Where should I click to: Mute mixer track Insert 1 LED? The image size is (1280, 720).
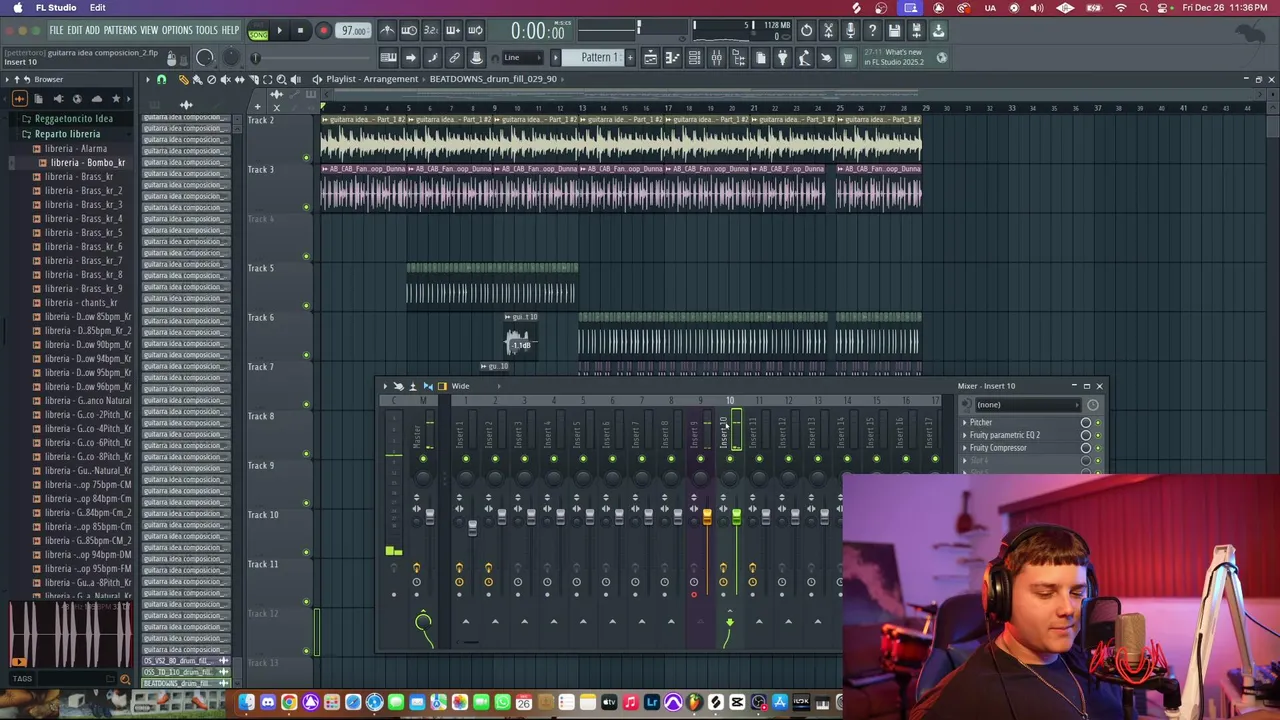click(465, 459)
